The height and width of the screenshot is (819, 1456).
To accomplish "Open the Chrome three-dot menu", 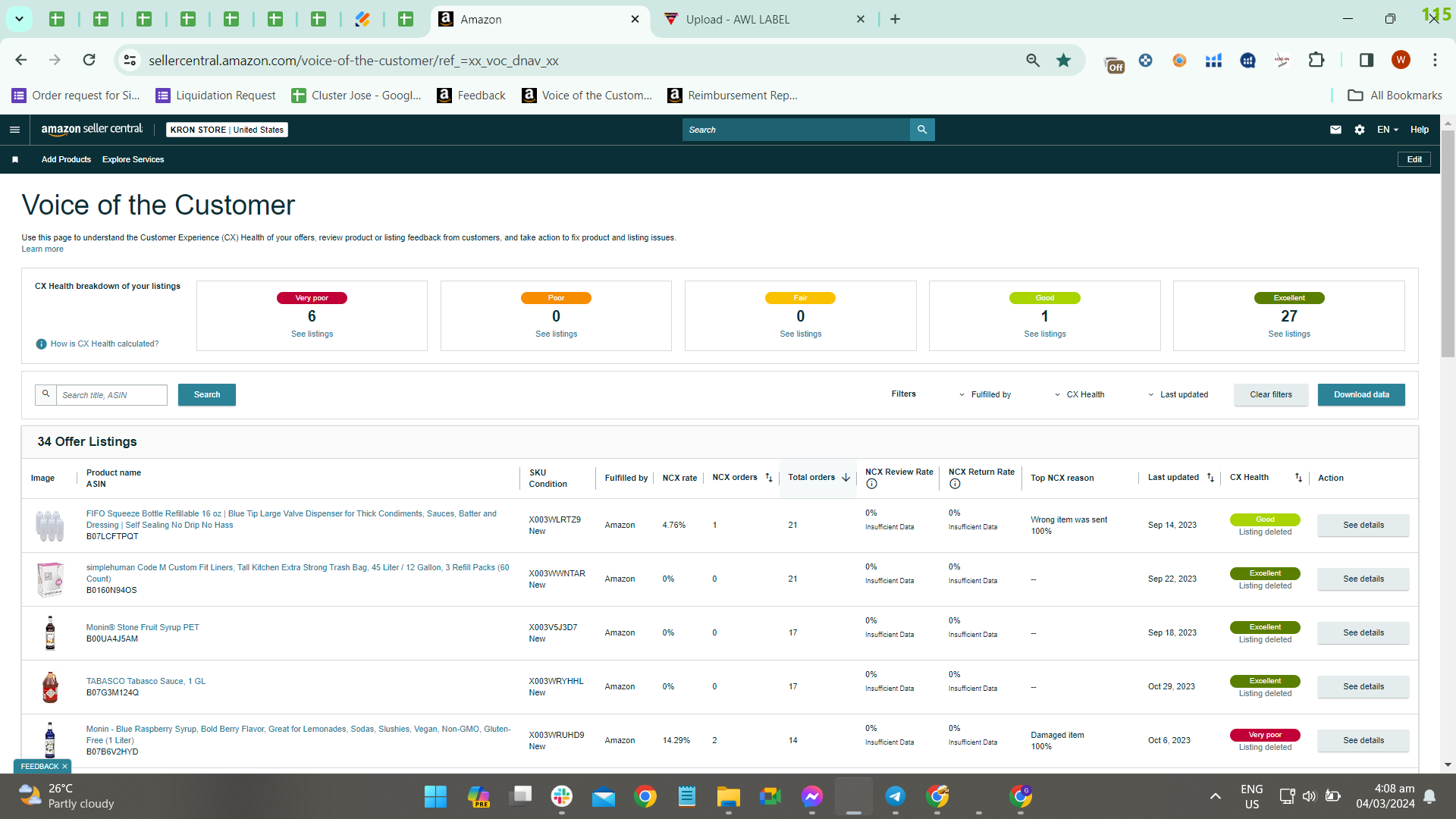I will [1435, 60].
